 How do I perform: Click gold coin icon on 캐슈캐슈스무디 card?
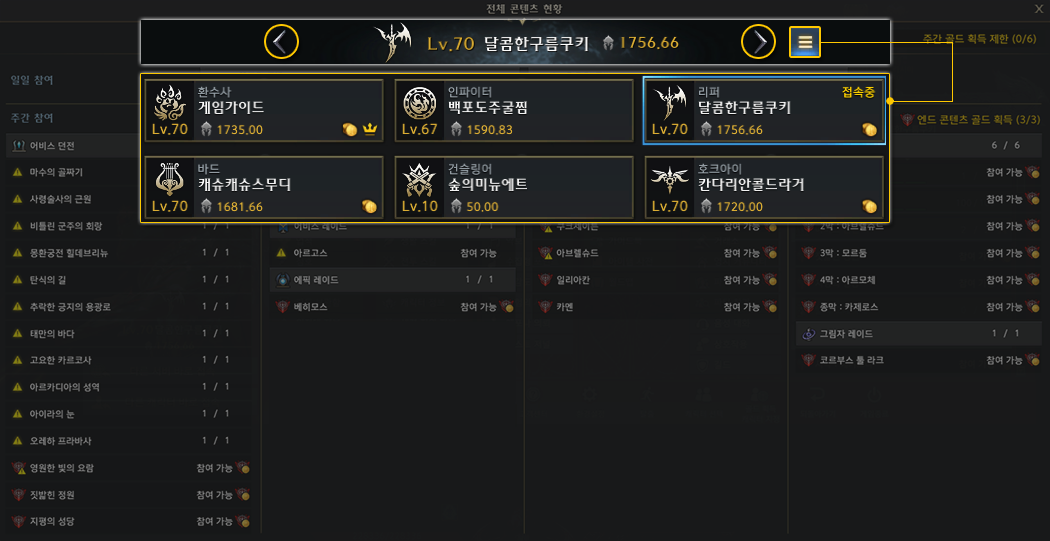pos(370,206)
